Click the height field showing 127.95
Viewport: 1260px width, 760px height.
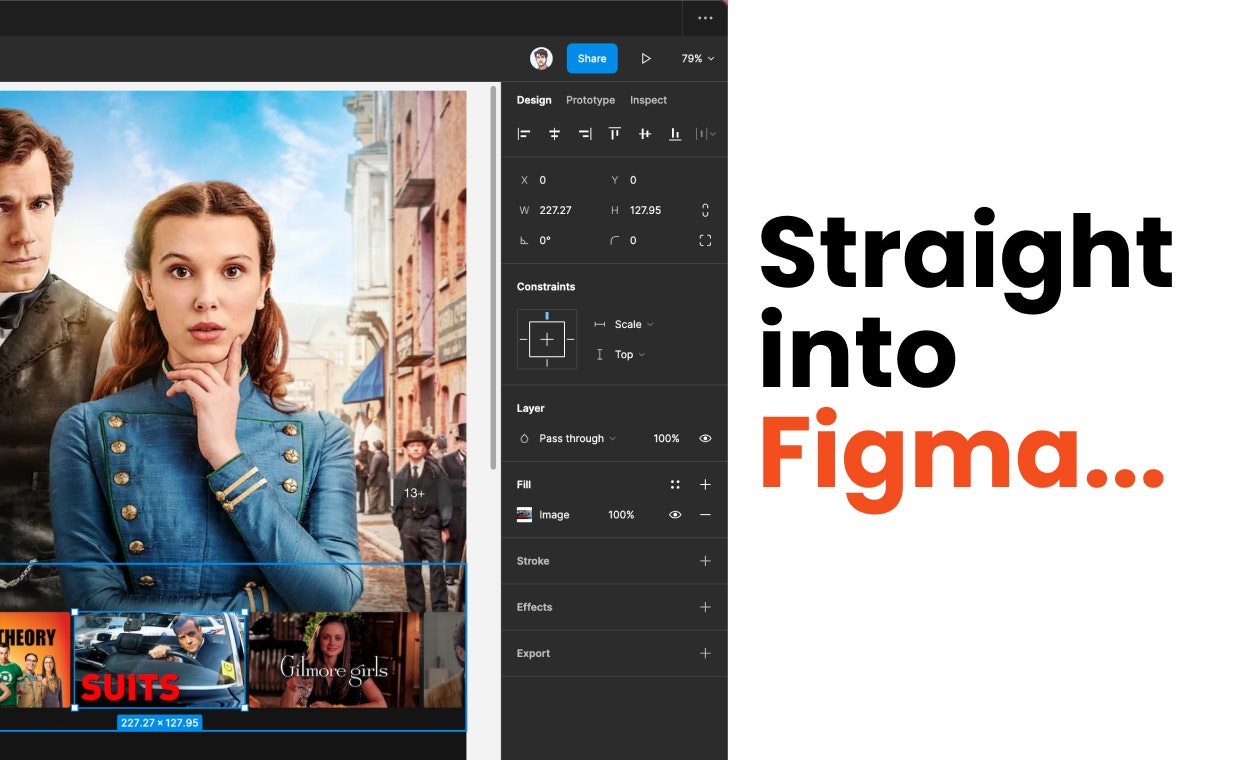[x=645, y=210]
